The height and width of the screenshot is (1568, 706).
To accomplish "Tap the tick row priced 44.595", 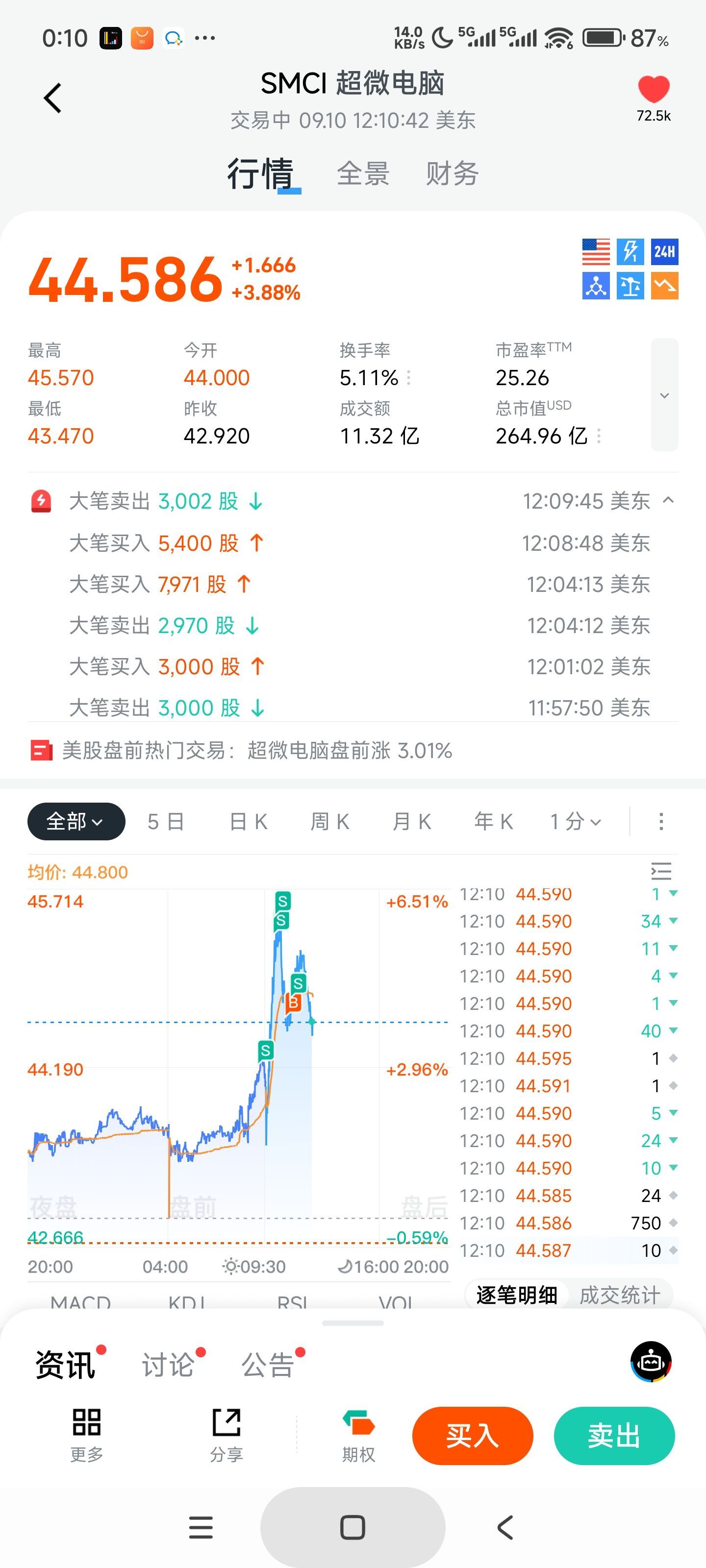I will (568, 1058).
